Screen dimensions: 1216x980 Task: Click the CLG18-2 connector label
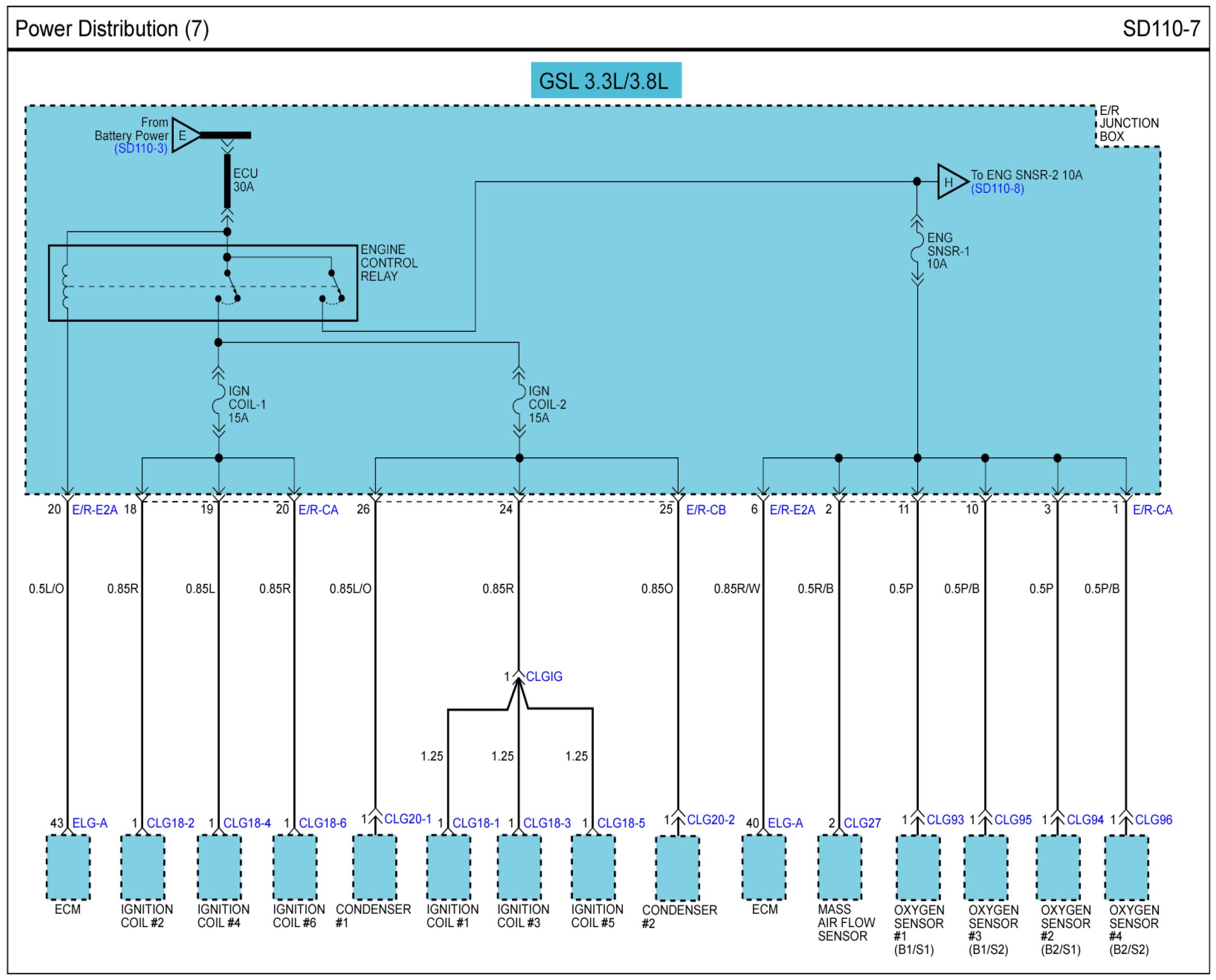(170, 823)
